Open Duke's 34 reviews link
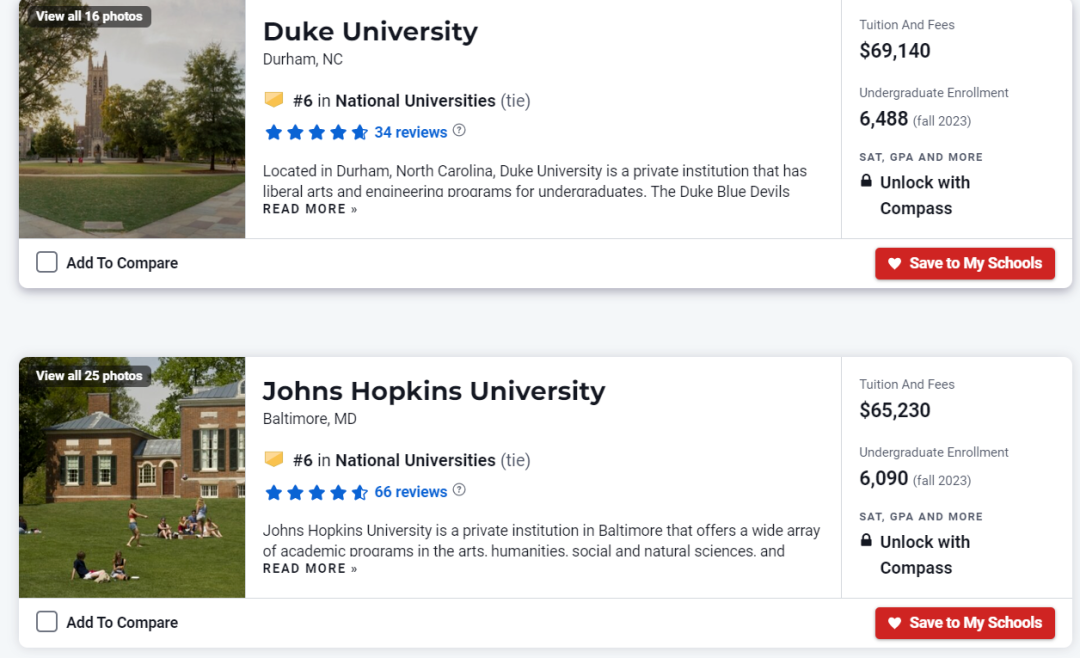Image resolution: width=1080 pixels, height=658 pixels. [410, 132]
